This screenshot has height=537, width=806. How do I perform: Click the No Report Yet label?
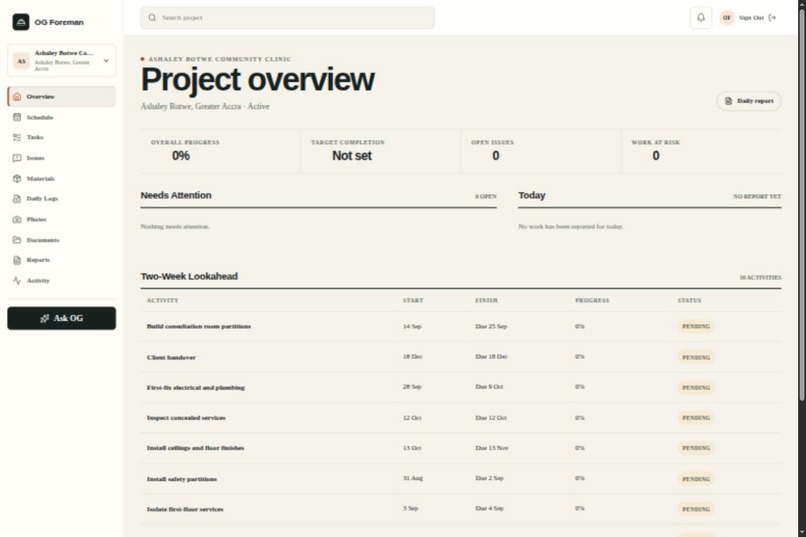757,196
